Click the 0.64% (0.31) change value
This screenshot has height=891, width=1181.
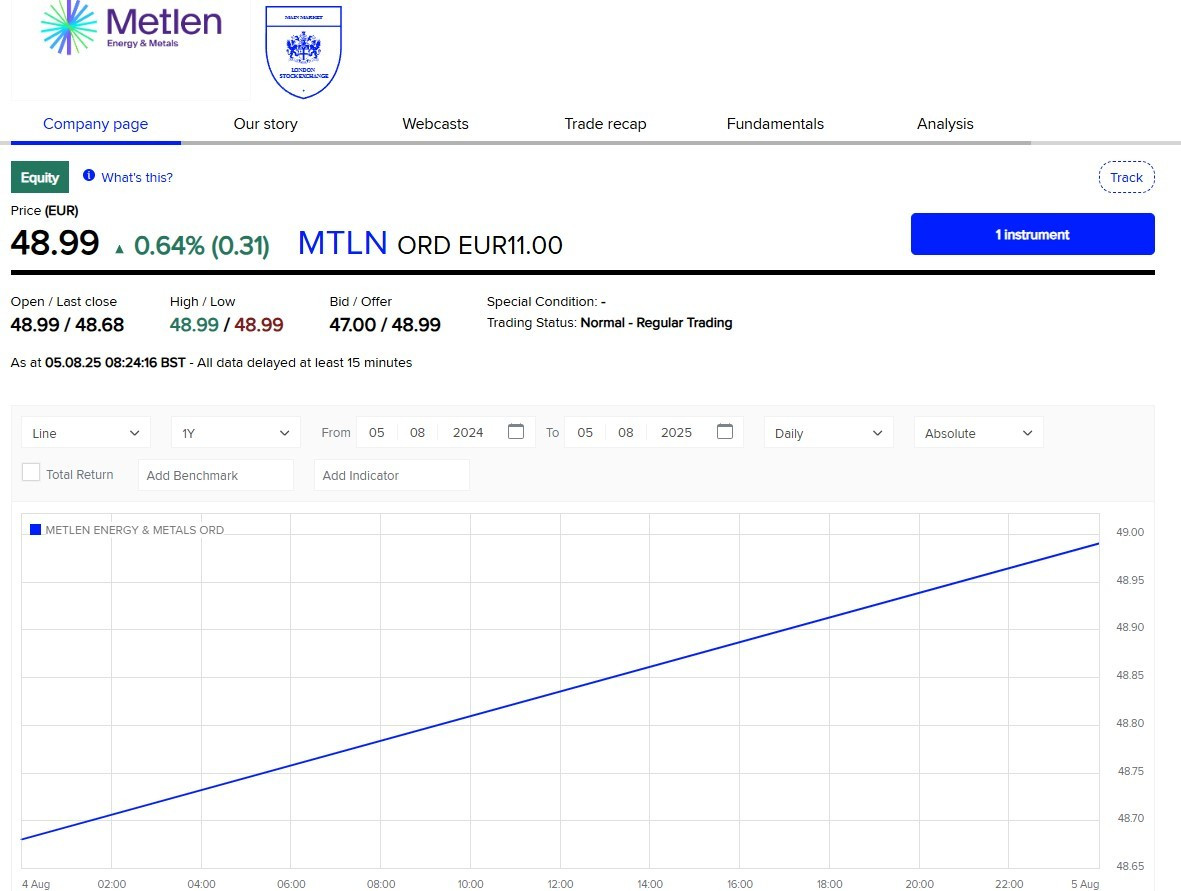(201, 246)
